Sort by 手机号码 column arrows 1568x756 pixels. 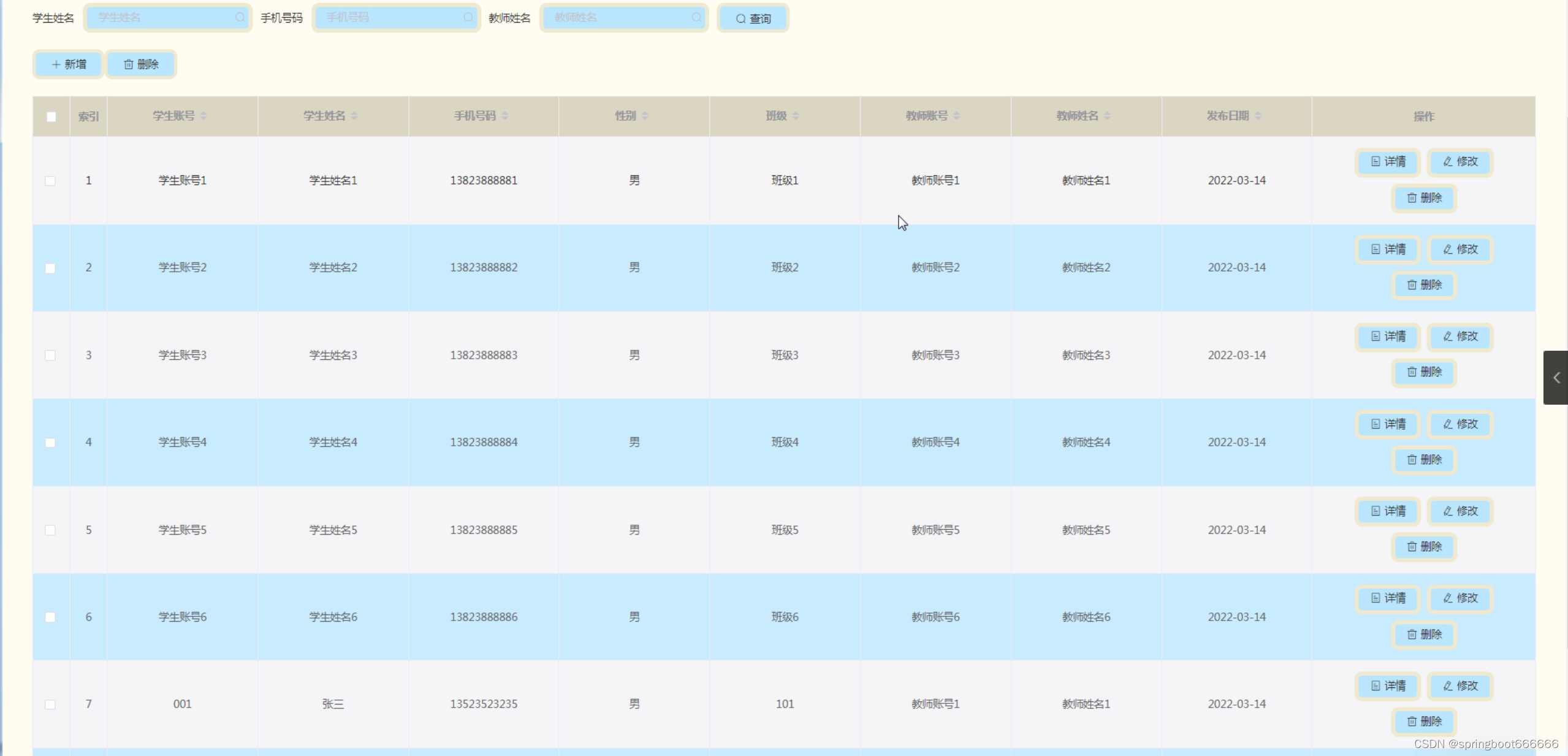[x=505, y=116]
